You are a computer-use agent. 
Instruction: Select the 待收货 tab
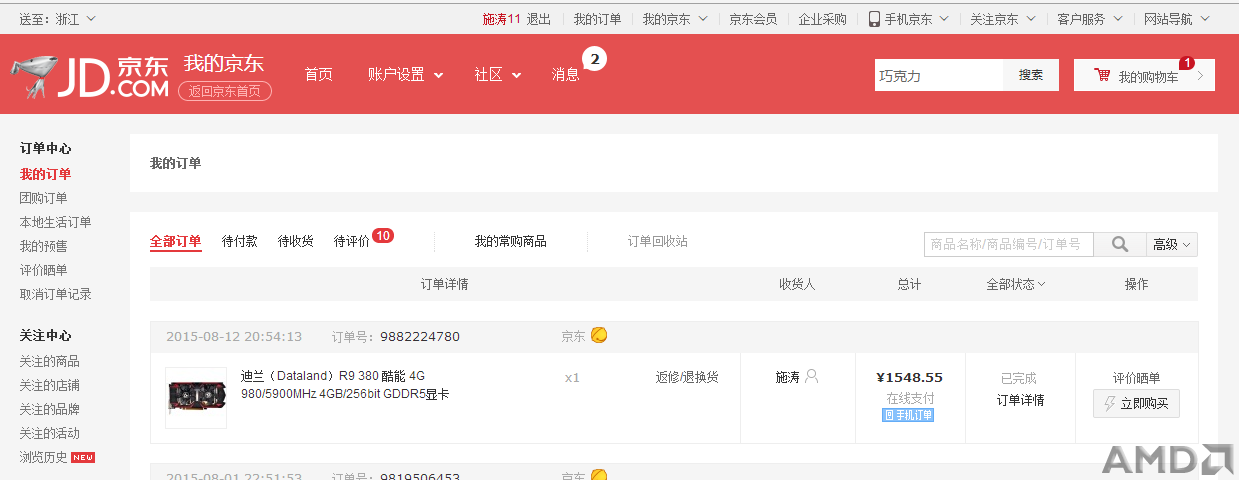tap(296, 241)
